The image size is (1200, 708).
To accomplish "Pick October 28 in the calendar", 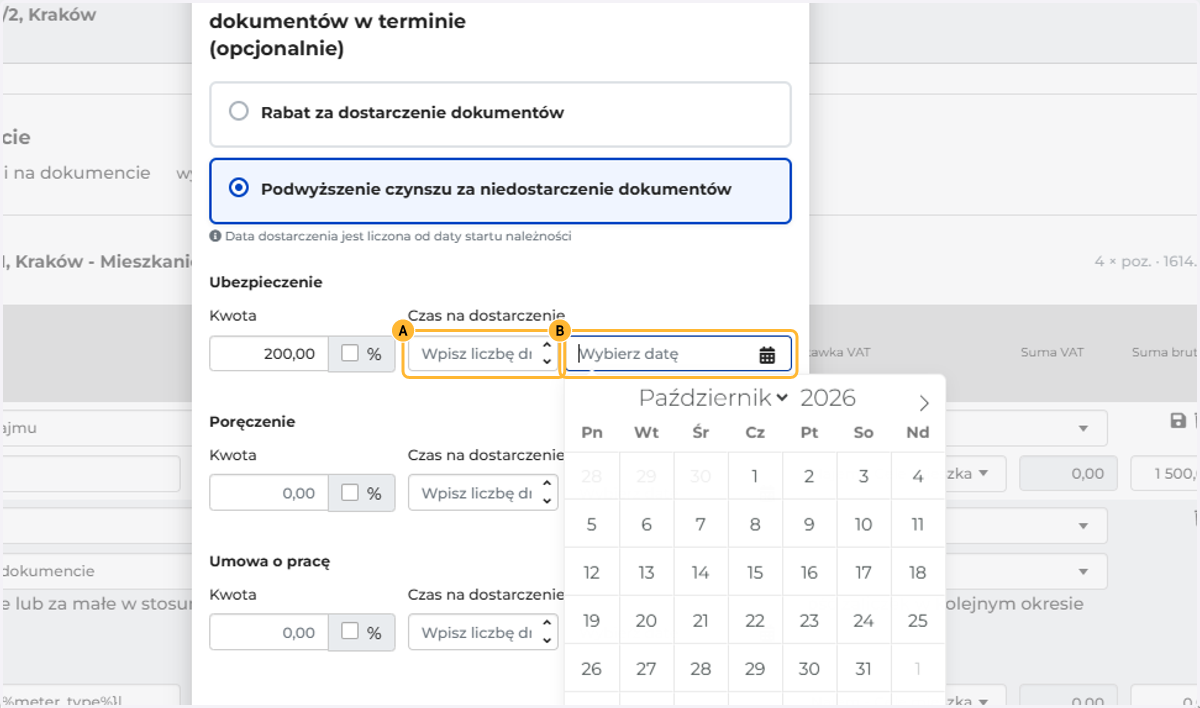I will tap(701, 669).
